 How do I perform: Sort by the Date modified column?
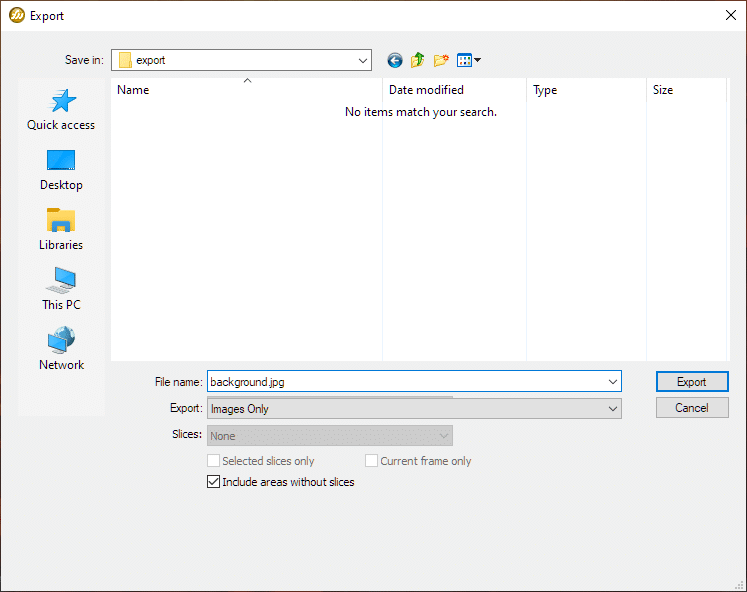(454, 90)
